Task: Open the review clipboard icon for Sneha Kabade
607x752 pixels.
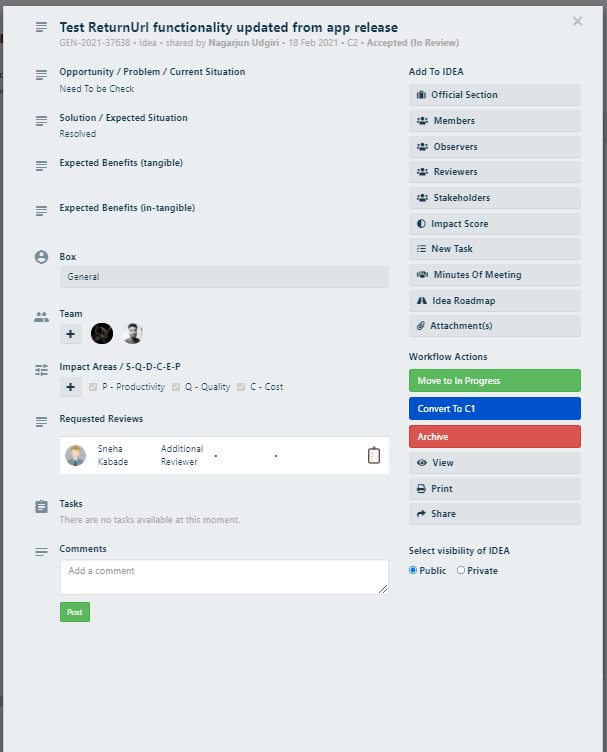Action: click(374, 455)
